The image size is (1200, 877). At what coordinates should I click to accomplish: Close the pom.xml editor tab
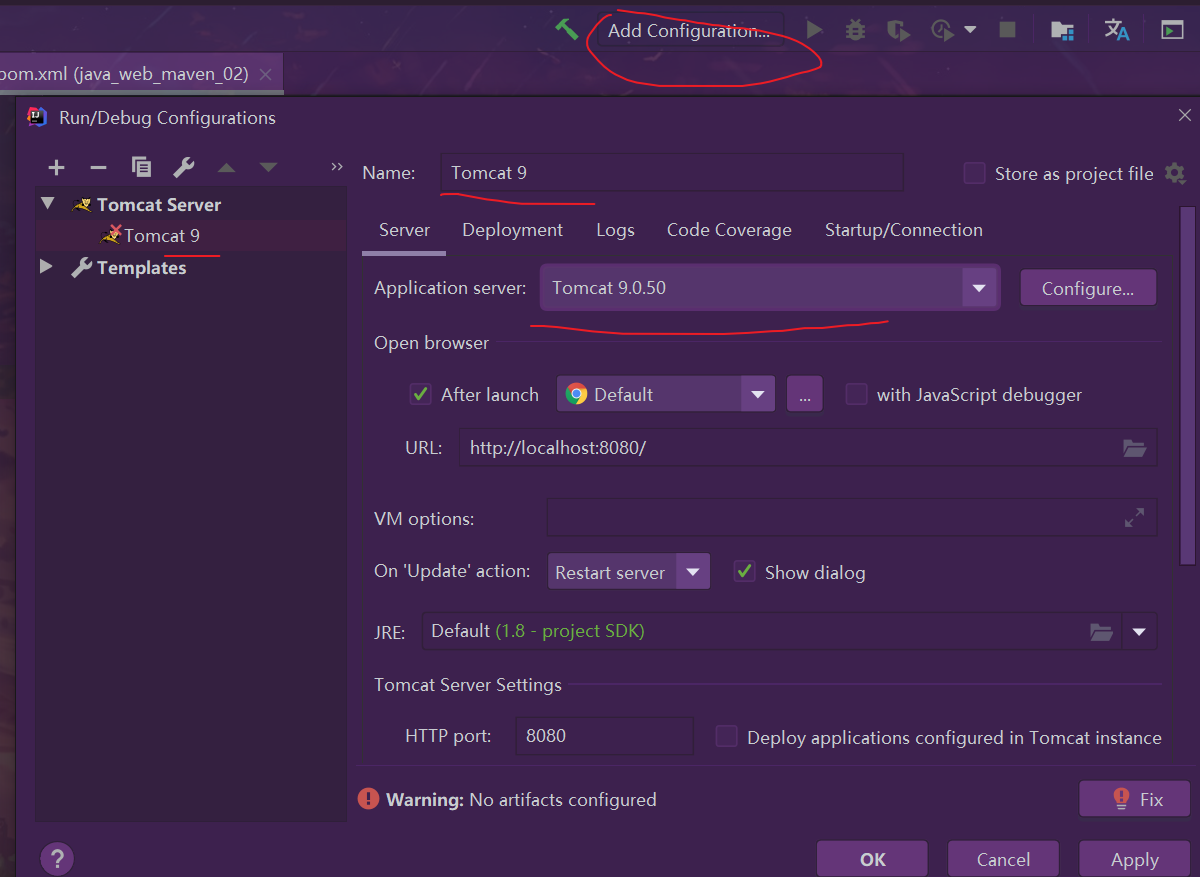coord(265,74)
